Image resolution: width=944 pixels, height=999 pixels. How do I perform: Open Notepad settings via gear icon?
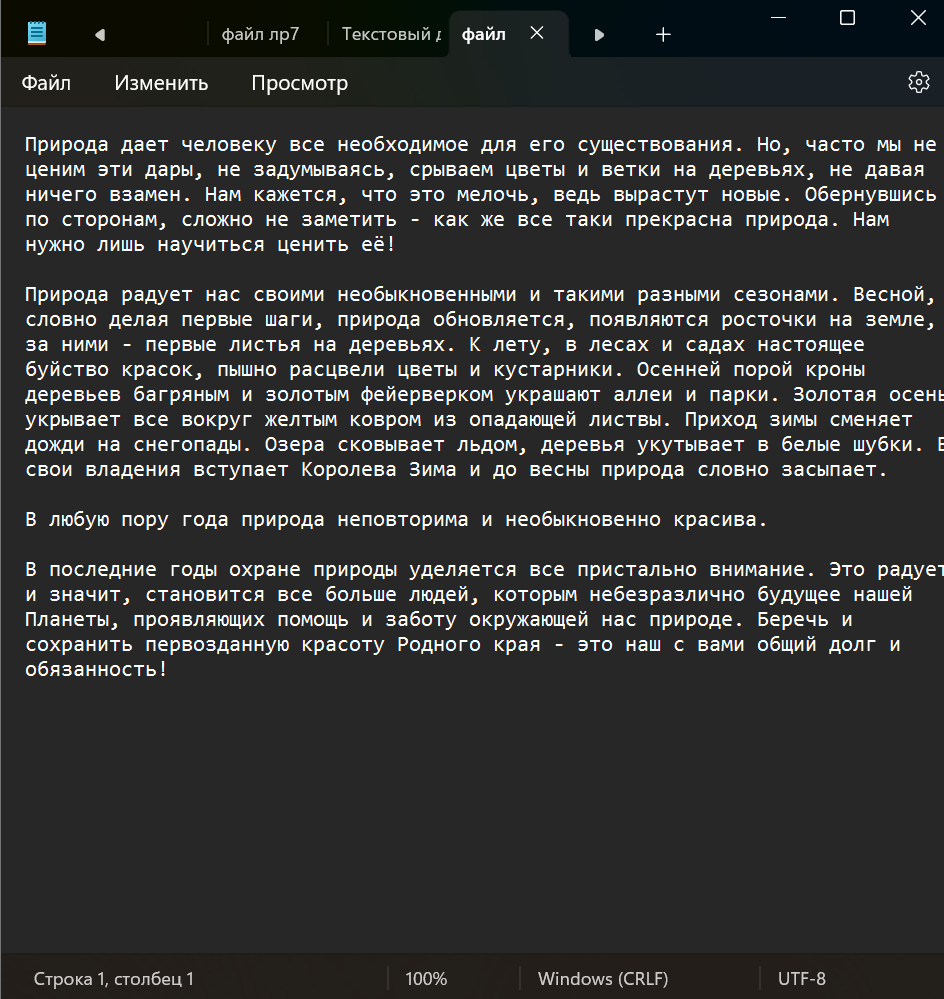coord(919,82)
